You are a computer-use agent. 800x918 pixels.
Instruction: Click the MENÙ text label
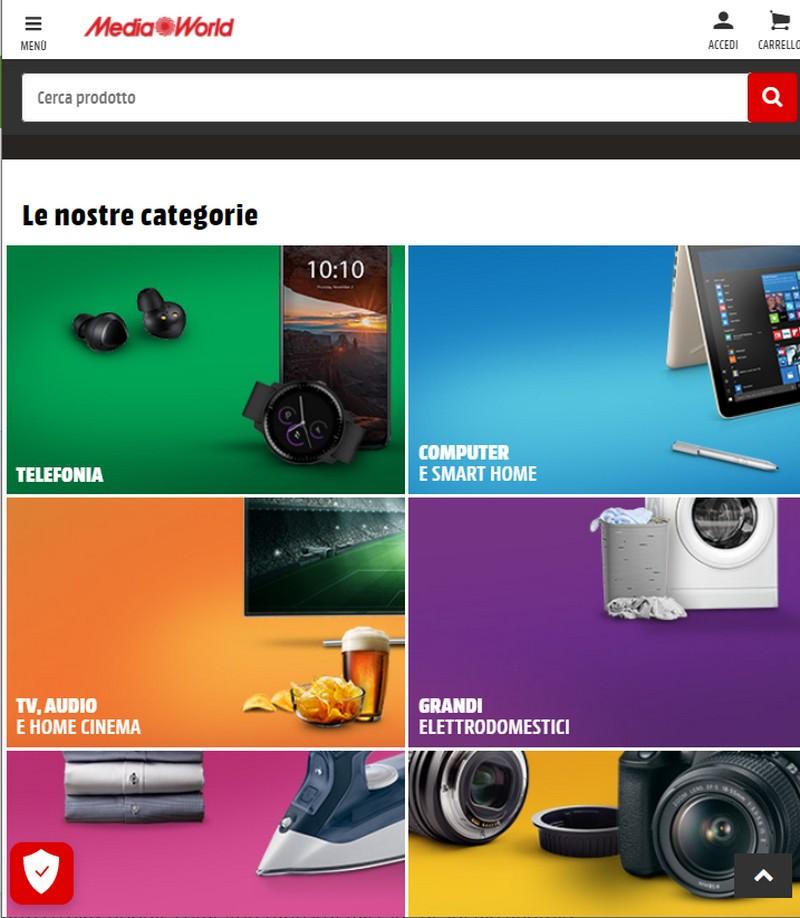pyautogui.click(x=33, y=46)
